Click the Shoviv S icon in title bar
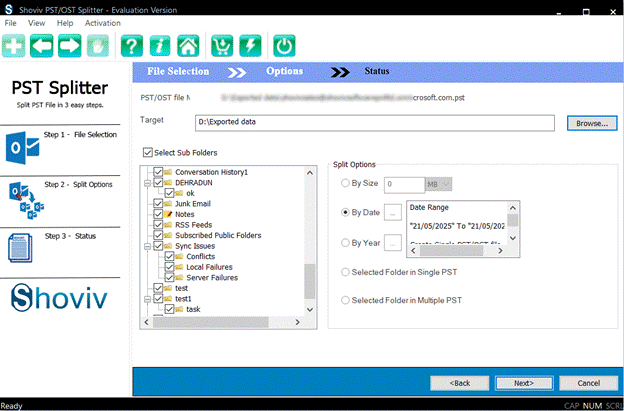Screen dimensions: 624x411 (8, 10)
